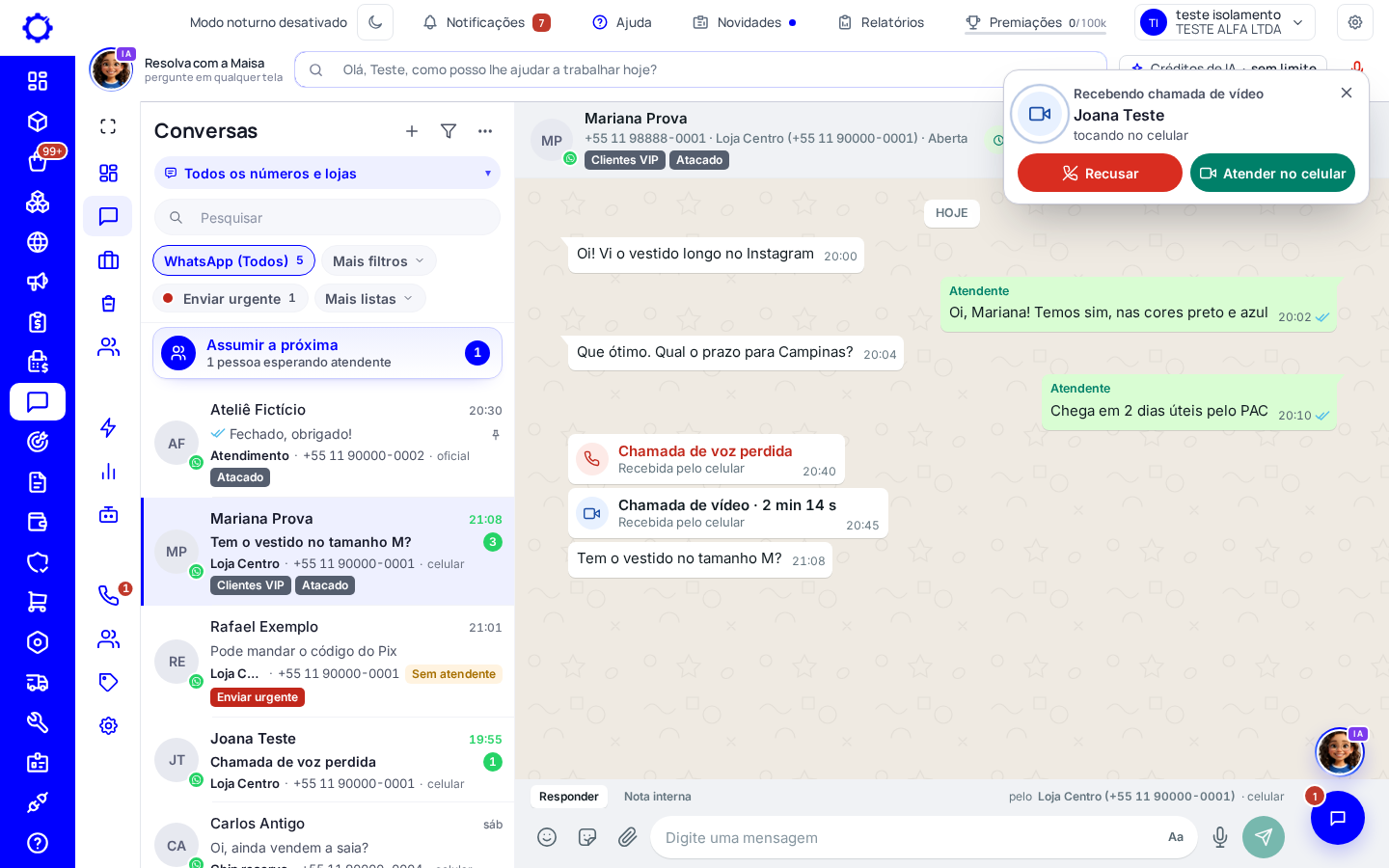Toggle text formatting Aa button

[1176, 837]
